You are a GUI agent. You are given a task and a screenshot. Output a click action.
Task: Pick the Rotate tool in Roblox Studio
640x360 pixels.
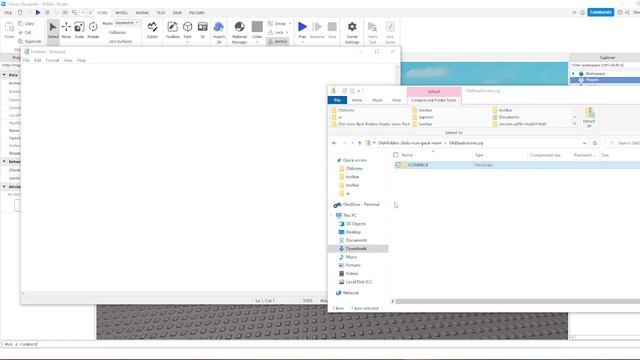93,30
